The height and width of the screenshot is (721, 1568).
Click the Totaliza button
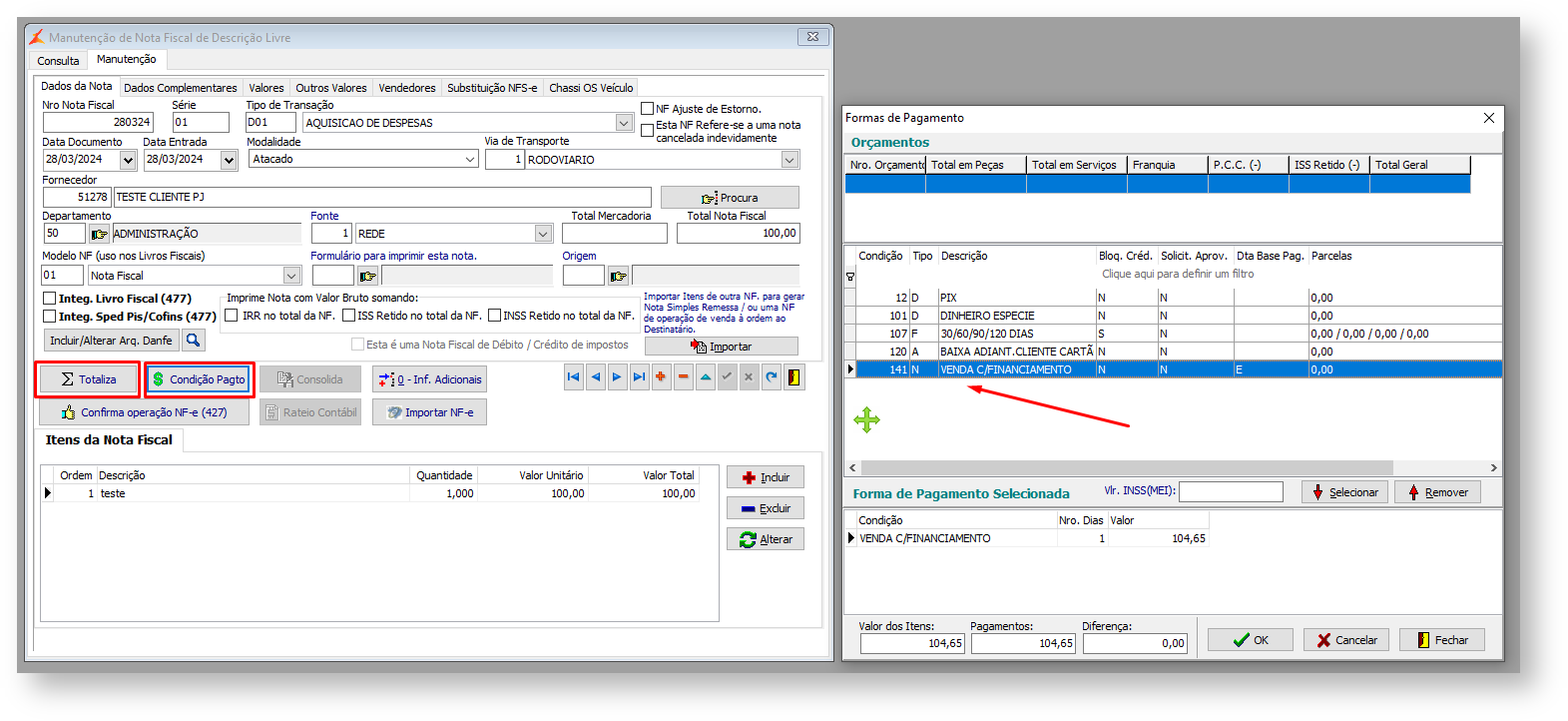tap(88, 379)
